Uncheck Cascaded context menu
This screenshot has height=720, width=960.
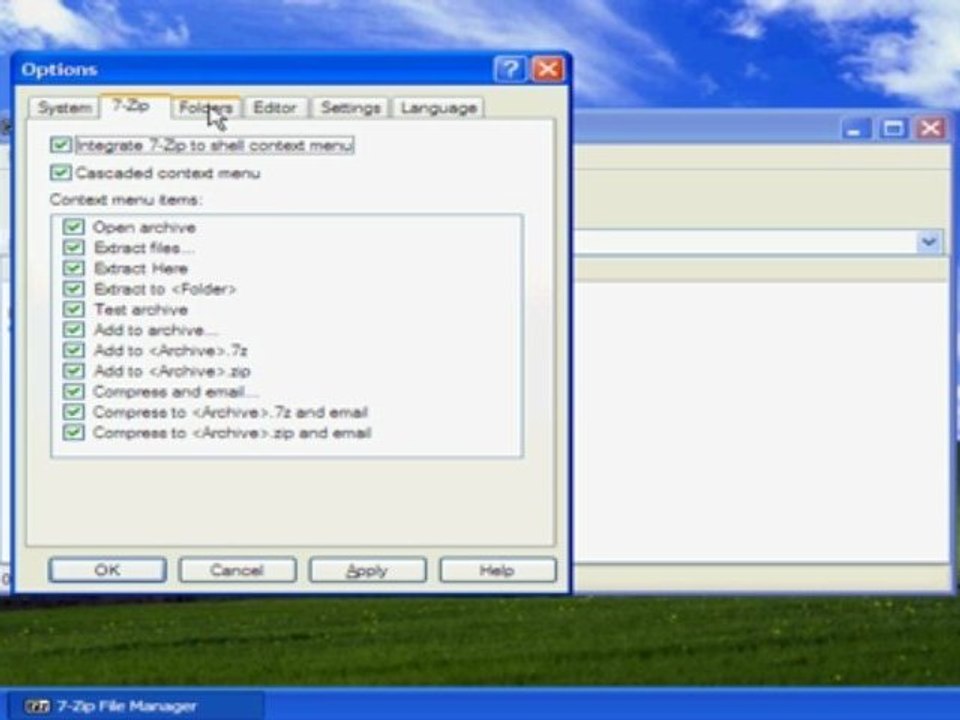pyautogui.click(x=61, y=173)
